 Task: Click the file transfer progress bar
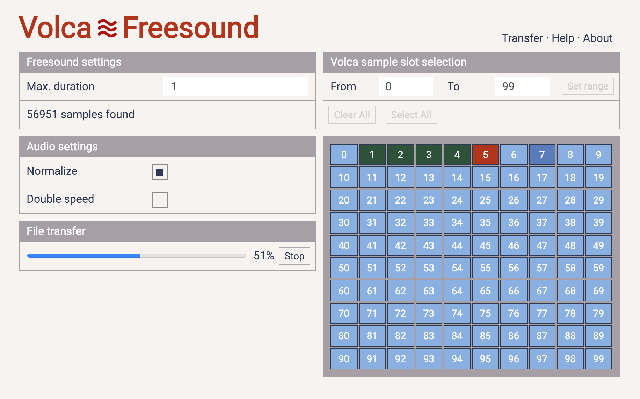136,256
